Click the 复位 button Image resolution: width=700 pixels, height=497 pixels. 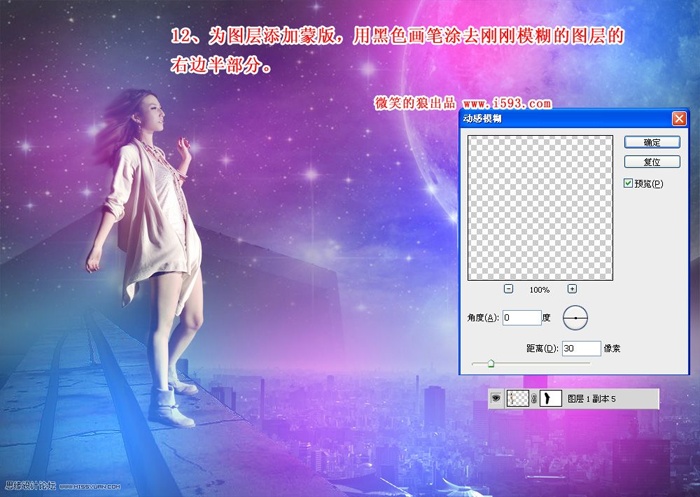(652, 162)
